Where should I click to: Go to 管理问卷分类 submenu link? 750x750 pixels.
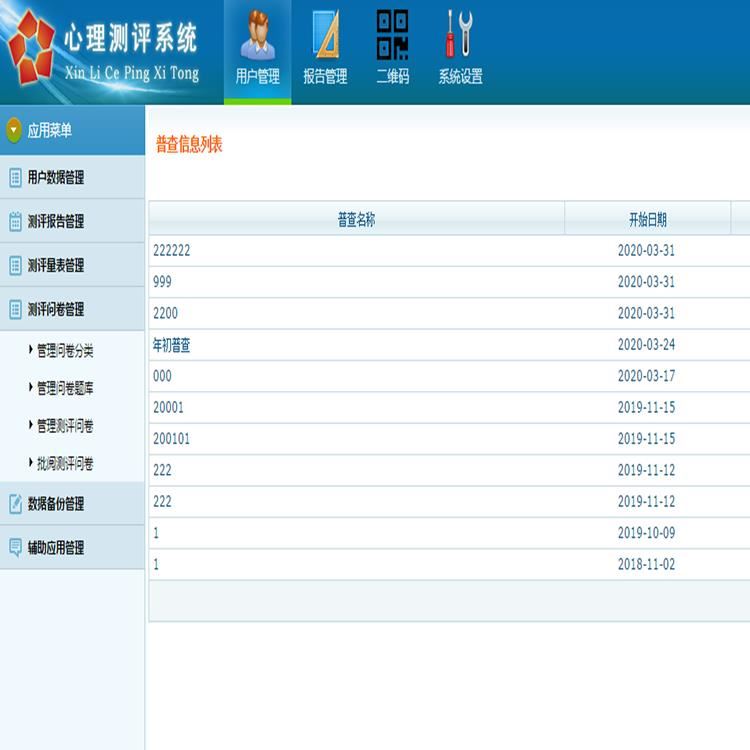tap(65, 351)
